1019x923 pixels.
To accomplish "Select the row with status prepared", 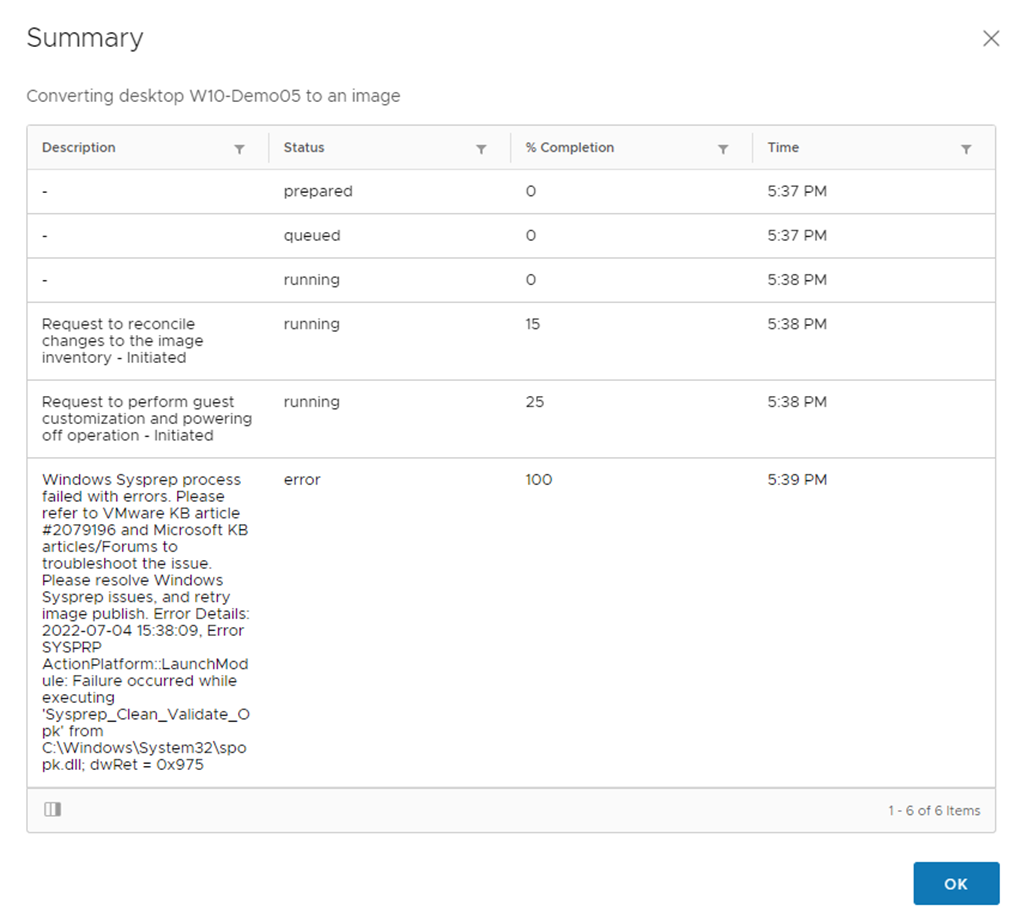I will tap(317, 192).
